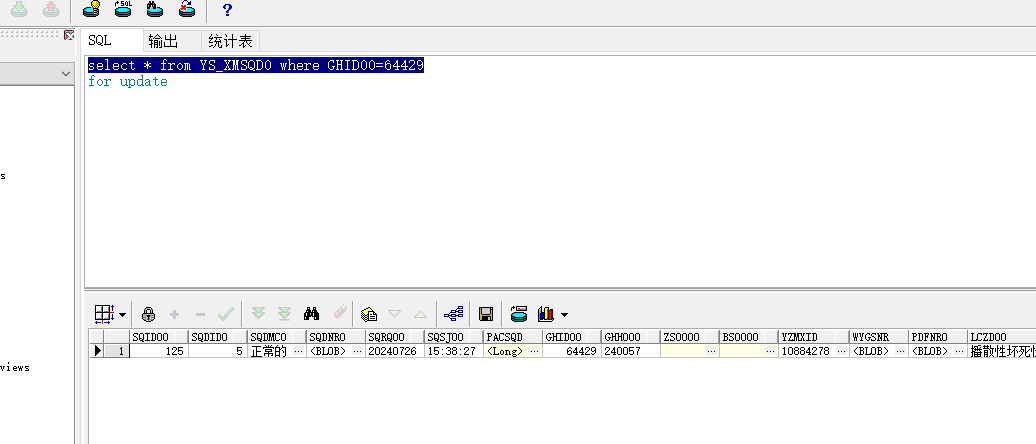Open ellipsis button in 10884278 cell
This screenshot has height=444, width=1036.
pyautogui.click(x=843, y=351)
